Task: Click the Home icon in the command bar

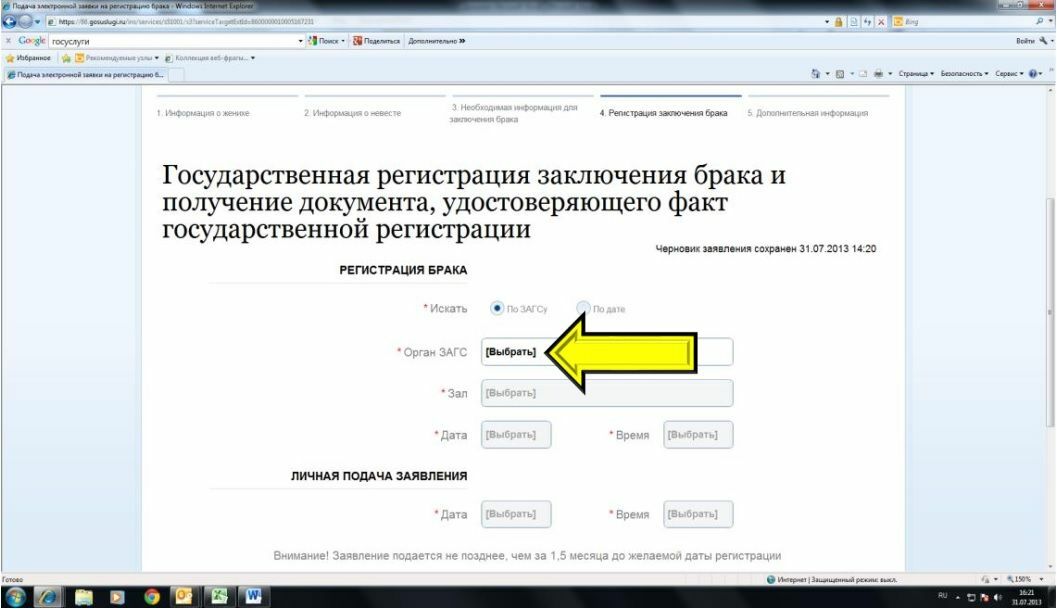Action: click(x=816, y=74)
